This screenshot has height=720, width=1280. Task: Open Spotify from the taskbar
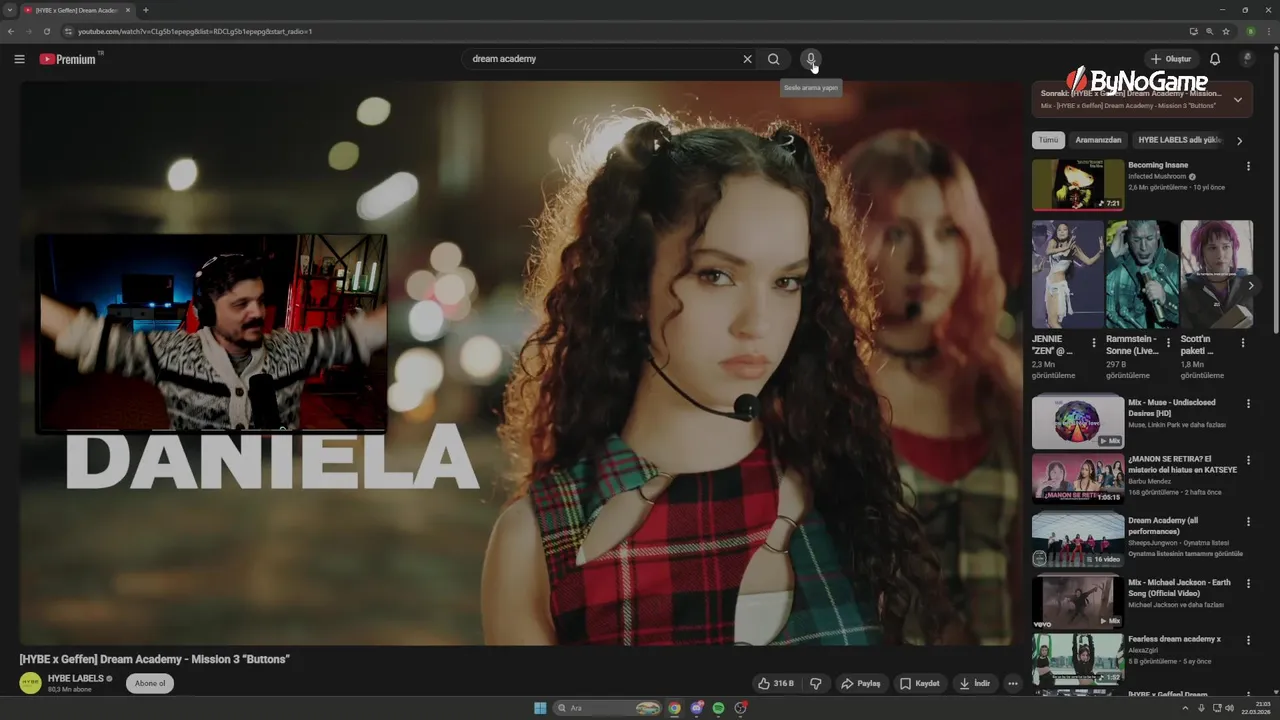point(718,708)
